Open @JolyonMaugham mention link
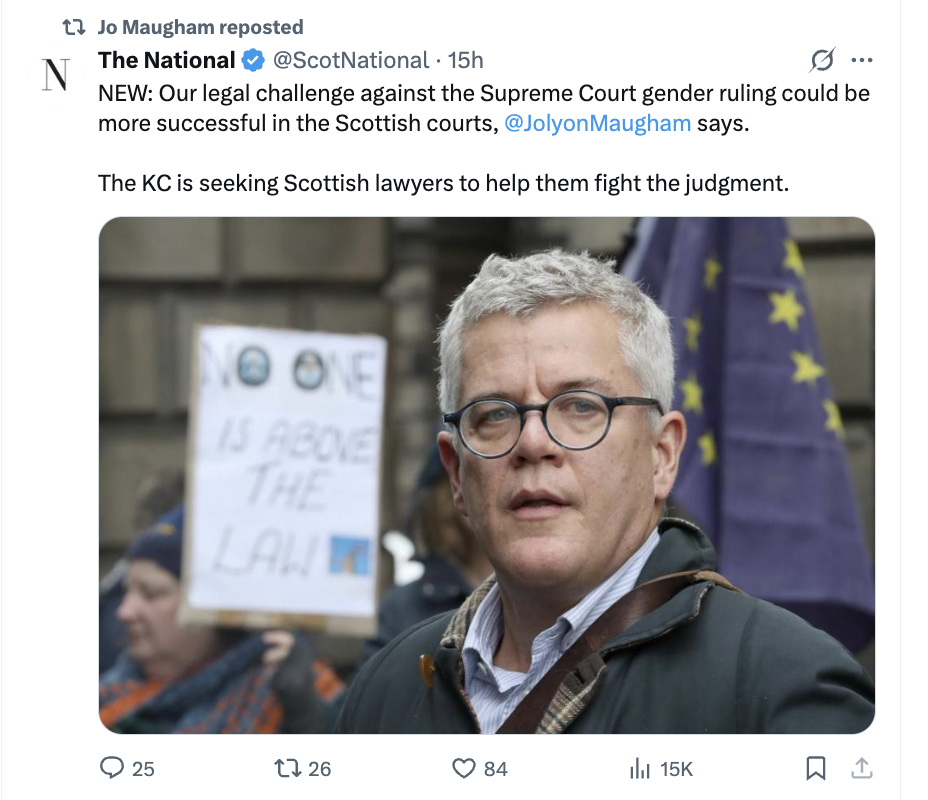The width and height of the screenshot is (928, 800). (x=597, y=123)
